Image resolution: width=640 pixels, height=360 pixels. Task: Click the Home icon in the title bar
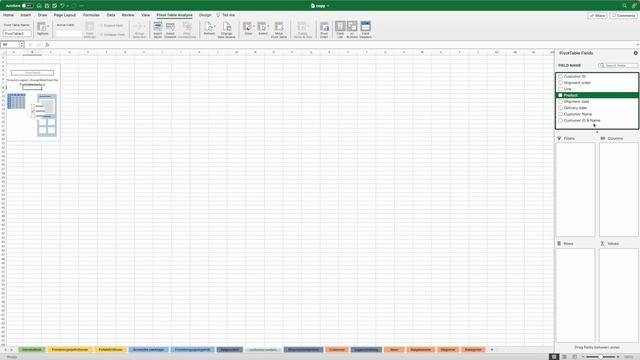click(39, 6)
